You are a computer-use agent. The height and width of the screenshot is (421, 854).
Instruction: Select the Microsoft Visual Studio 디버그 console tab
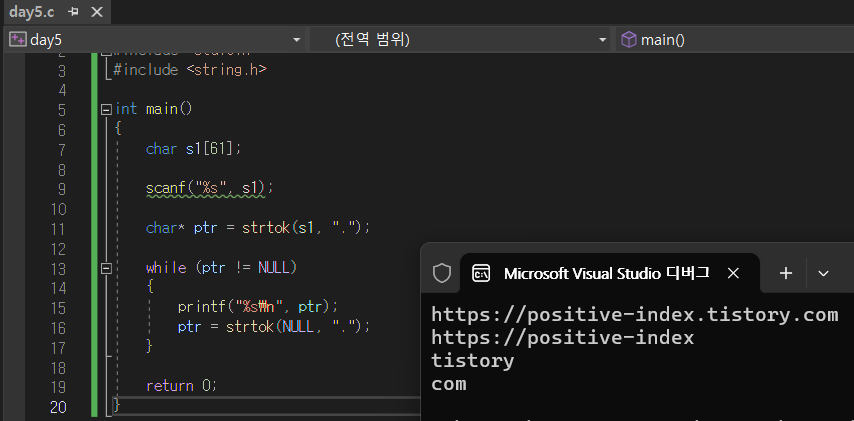[x=609, y=273]
